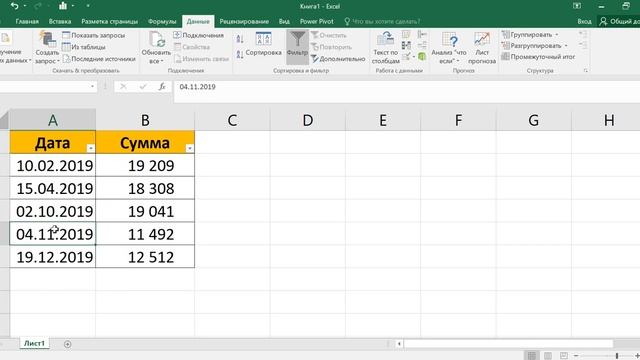Click Промежуточный итог
This screenshot has width=640, height=360.
pyautogui.click(x=538, y=57)
